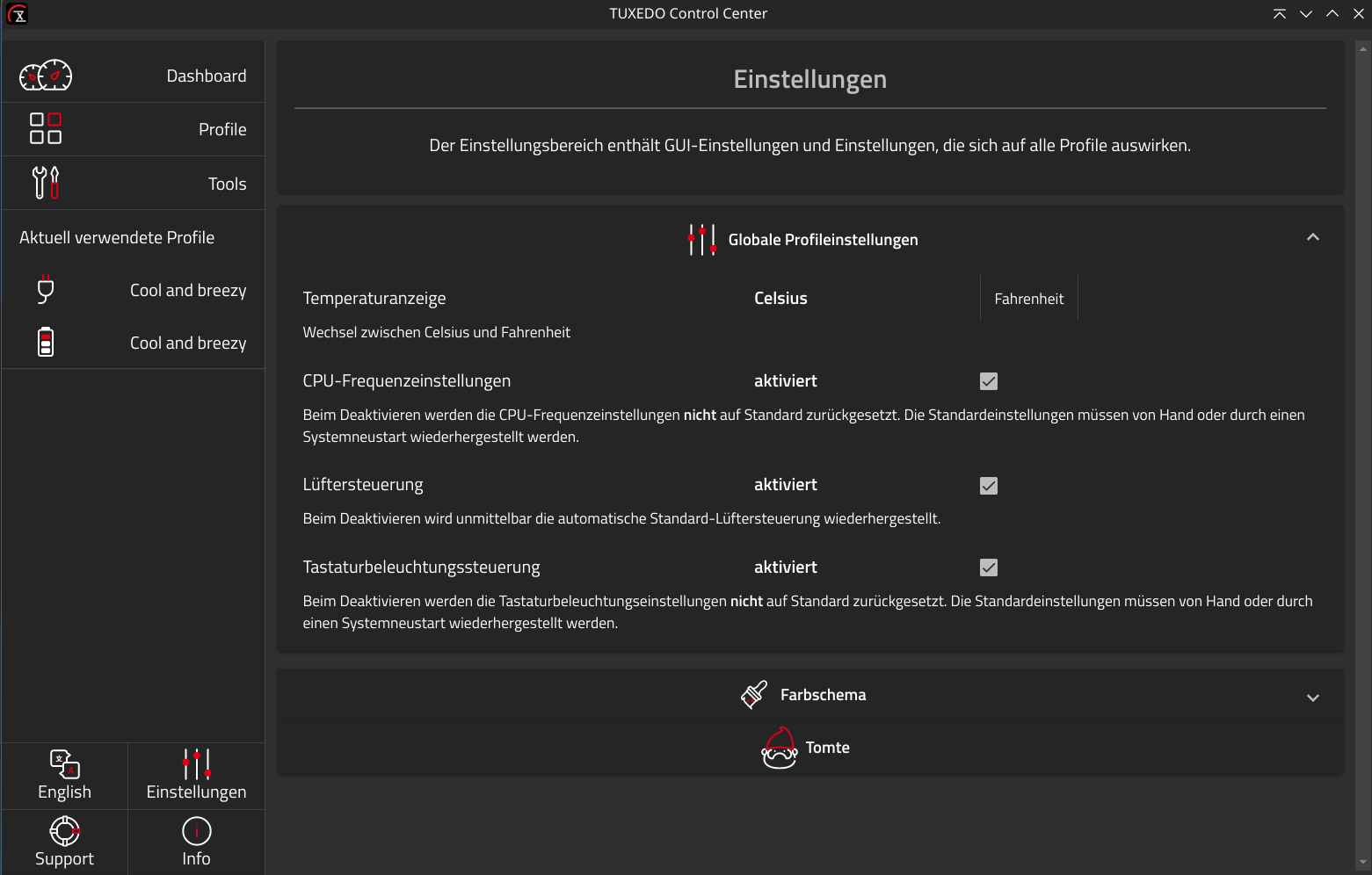Click the Lüftersteuerung label
Viewport: 1372px width, 875px height.
[x=363, y=485]
